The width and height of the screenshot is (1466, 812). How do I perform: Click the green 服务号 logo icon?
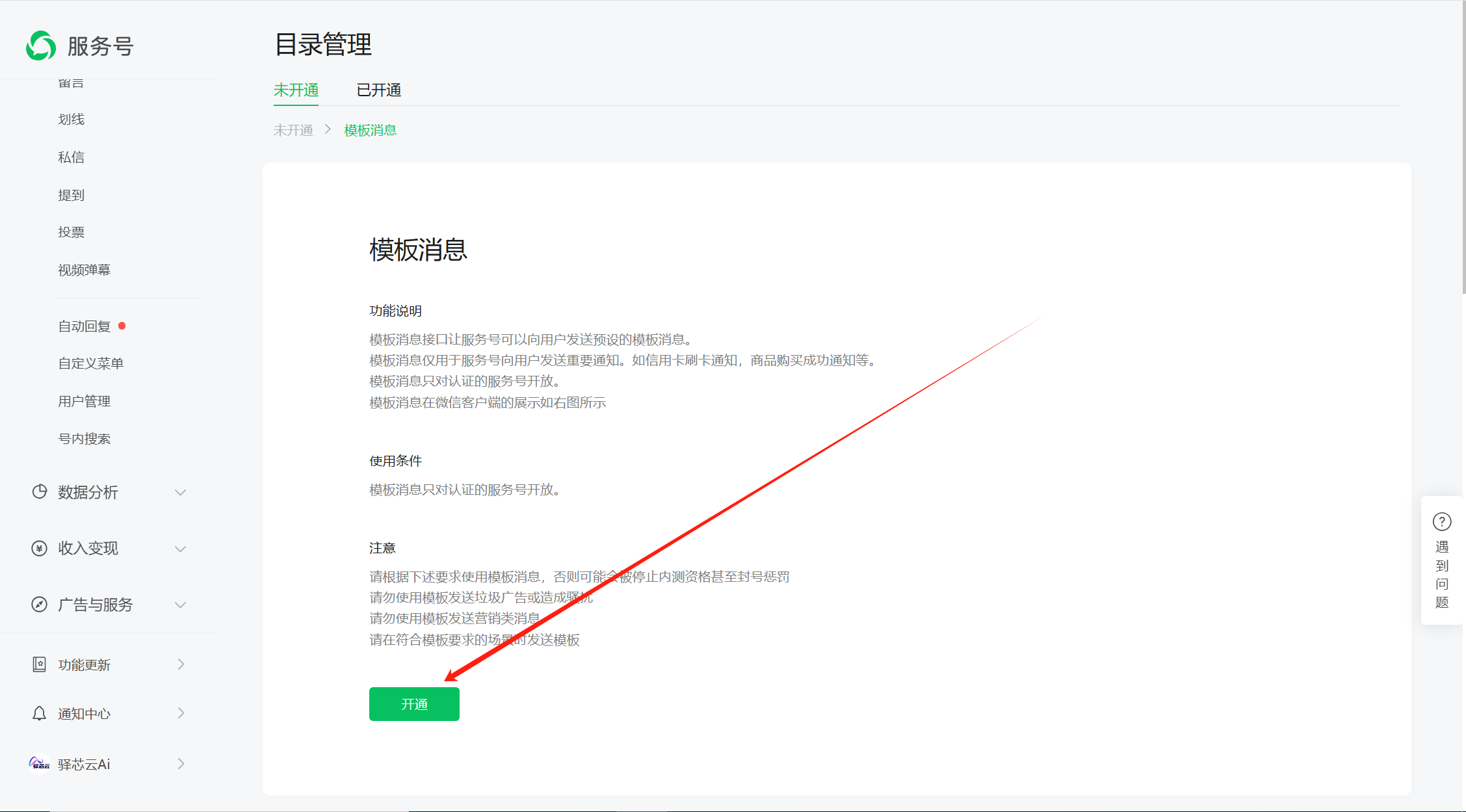(x=41, y=46)
